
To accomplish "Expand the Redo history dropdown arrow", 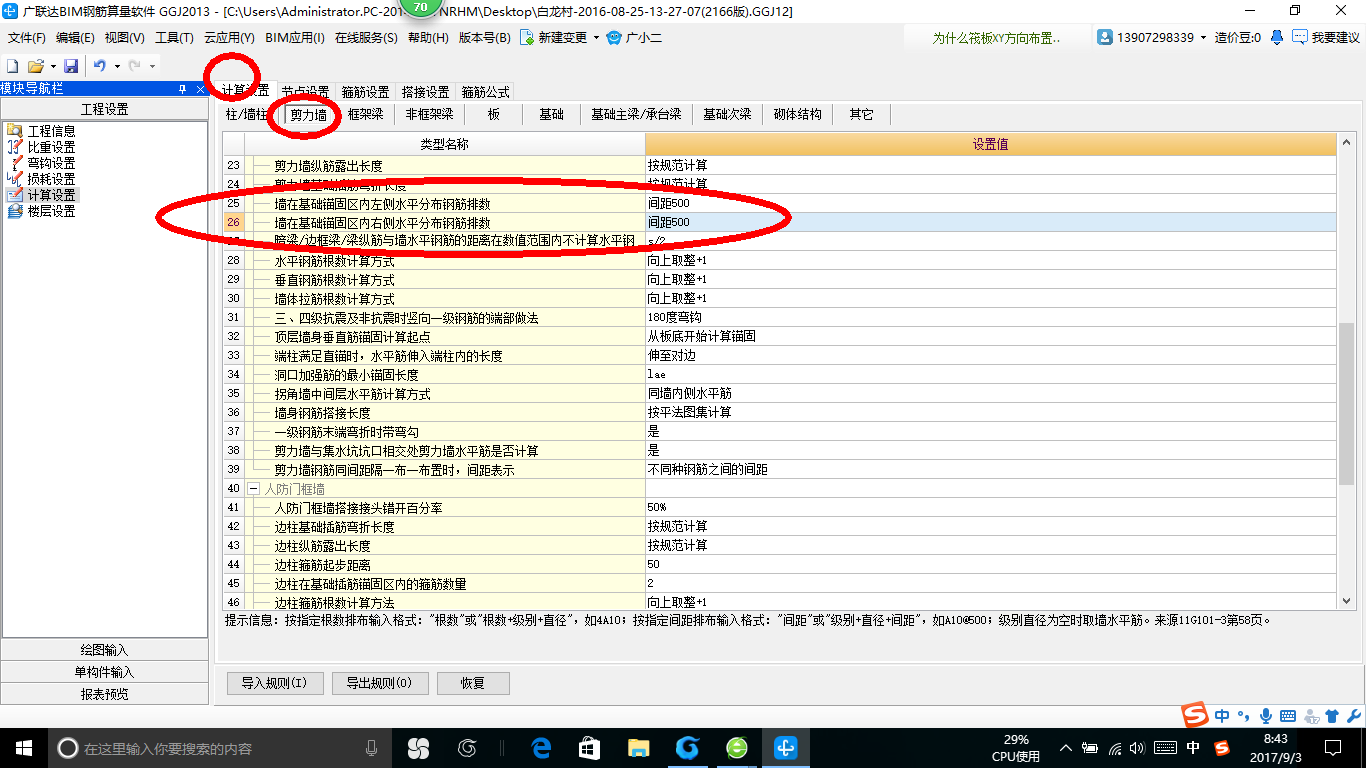I will 152,66.
